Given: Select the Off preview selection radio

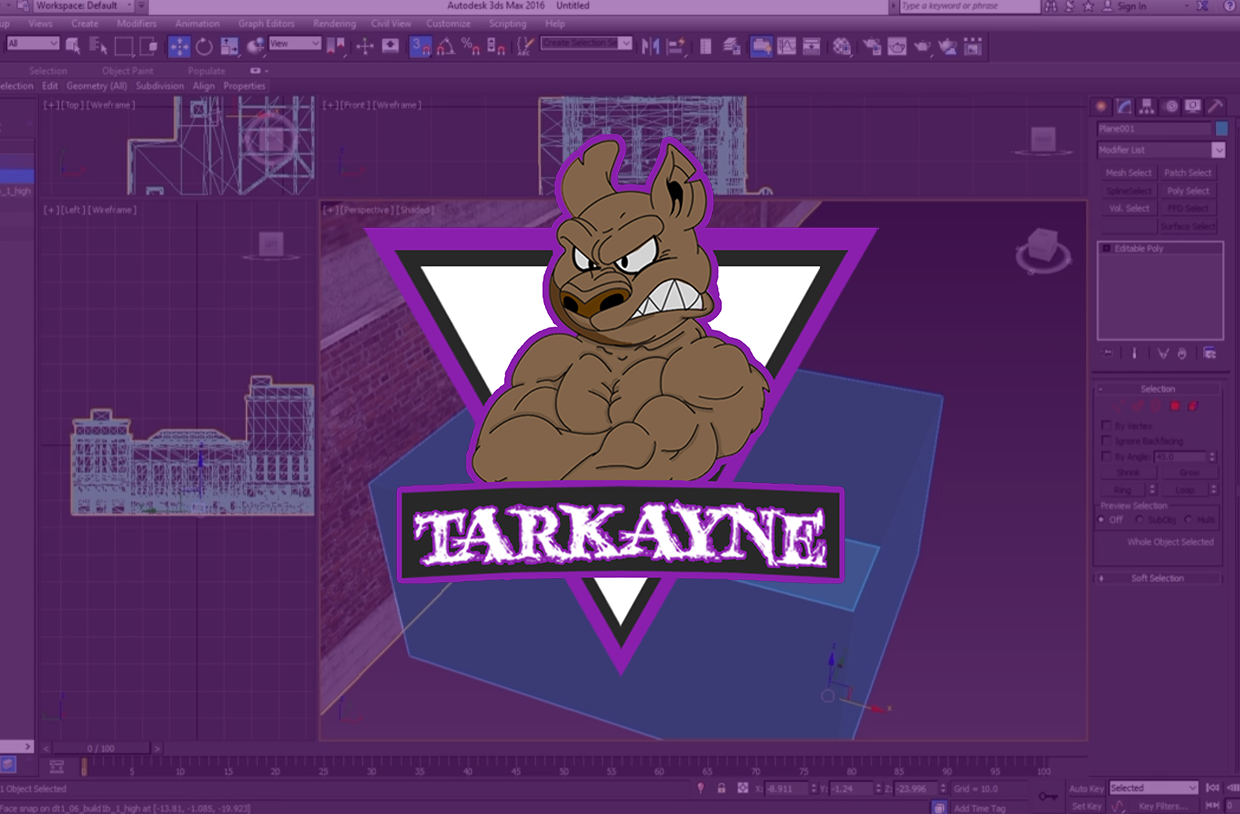Looking at the screenshot, I should 1102,520.
